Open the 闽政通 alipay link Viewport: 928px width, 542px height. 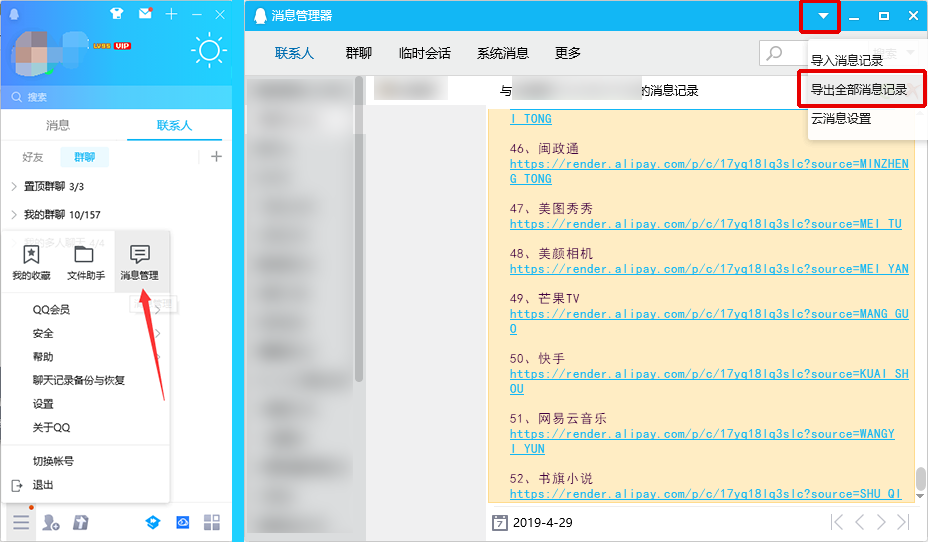709,171
